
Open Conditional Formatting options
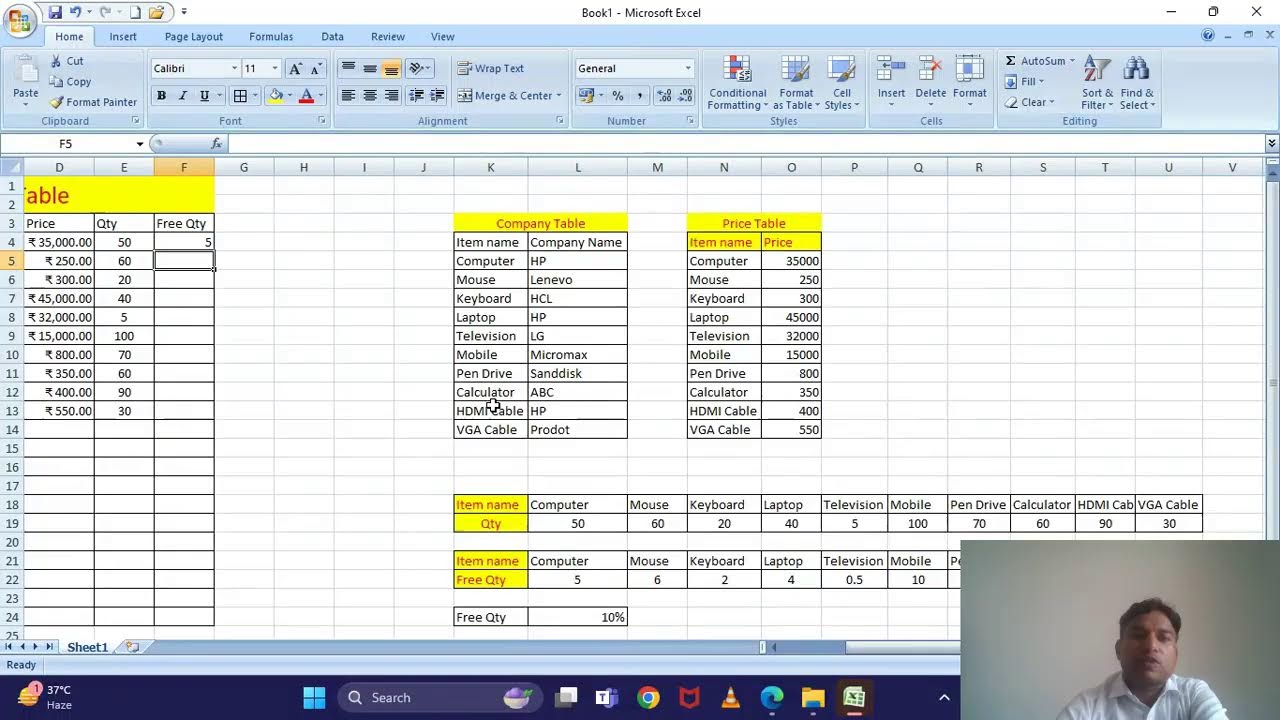[738, 82]
